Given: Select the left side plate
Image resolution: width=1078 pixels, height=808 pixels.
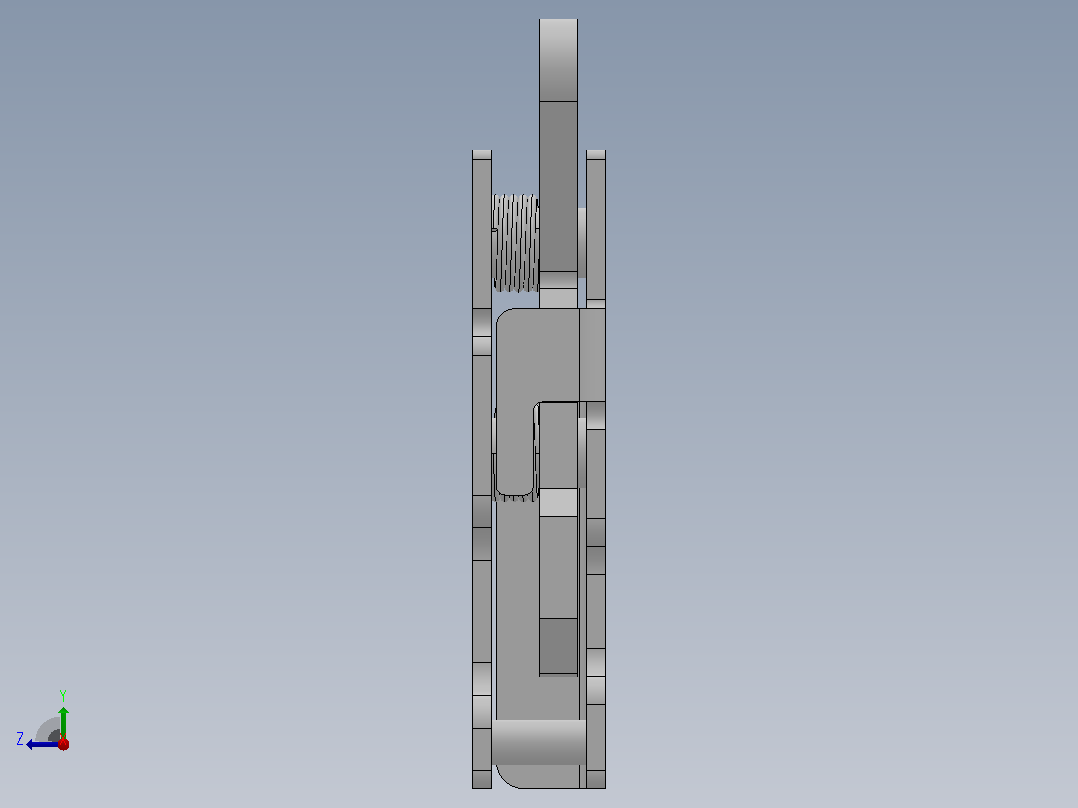Looking at the screenshot, I should pyautogui.click(x=482, y=469).
